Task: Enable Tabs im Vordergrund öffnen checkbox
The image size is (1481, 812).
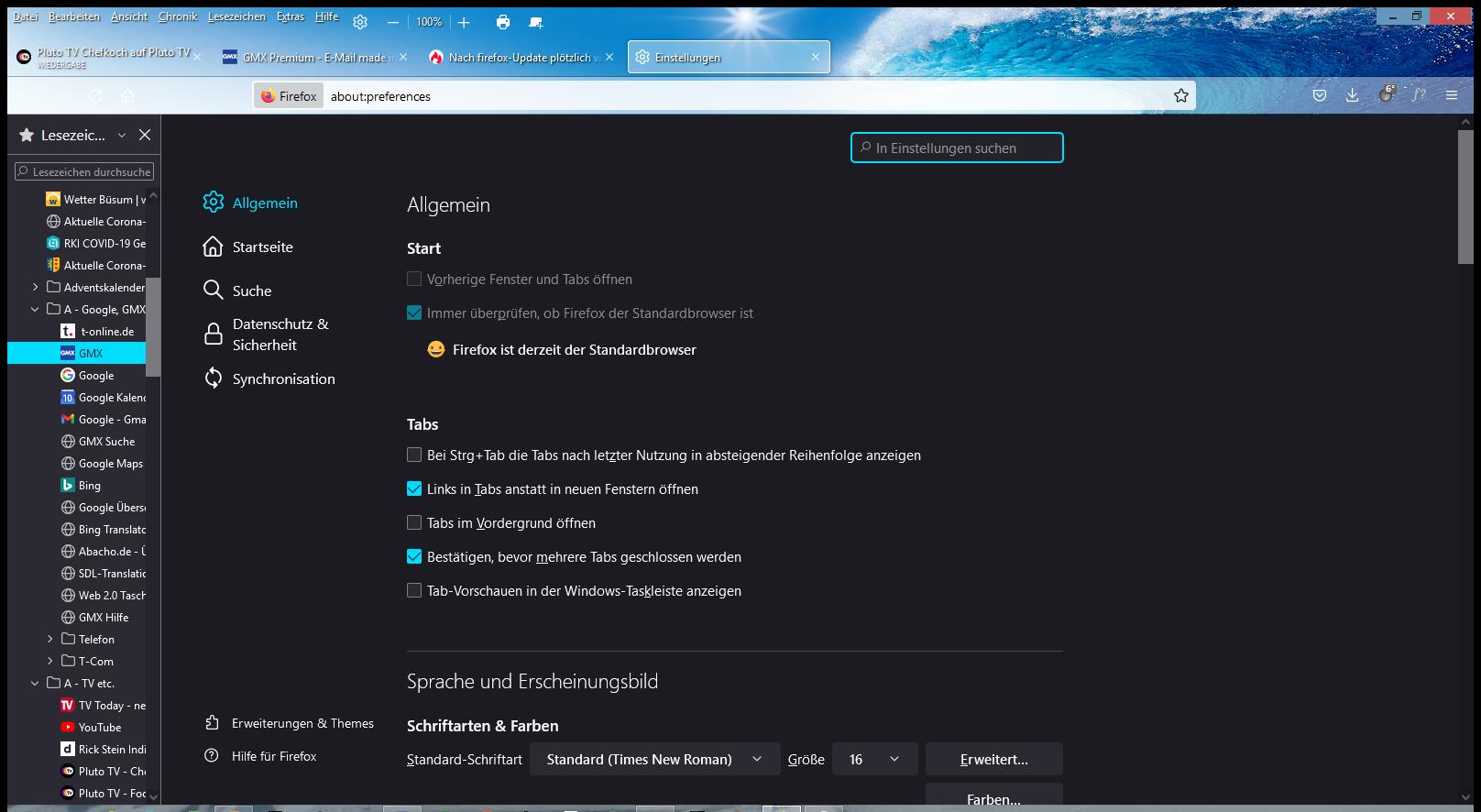Action: click(414, 523)
